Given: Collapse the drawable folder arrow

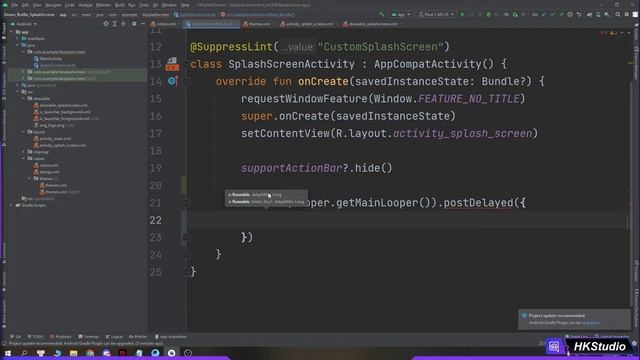Looking at the screenshot, I should coord(24,98).
